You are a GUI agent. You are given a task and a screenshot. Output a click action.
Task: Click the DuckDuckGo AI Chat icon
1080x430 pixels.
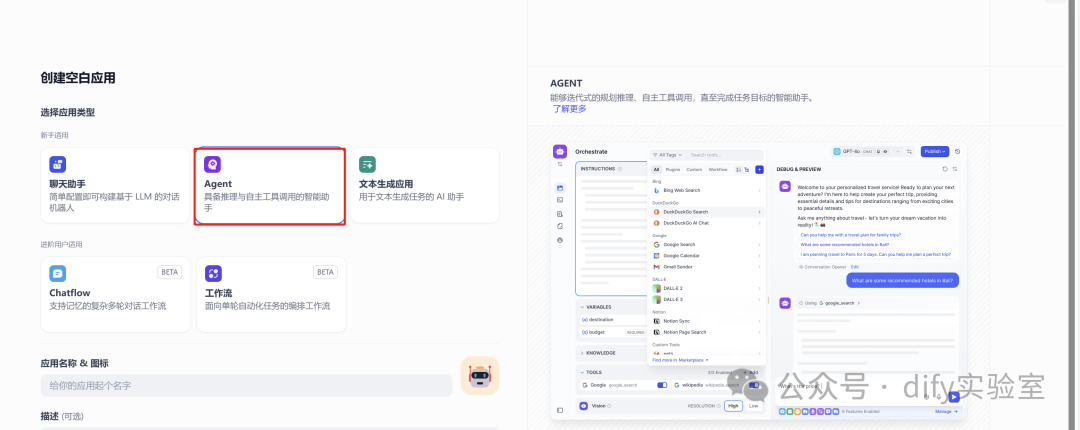[656, 223]
